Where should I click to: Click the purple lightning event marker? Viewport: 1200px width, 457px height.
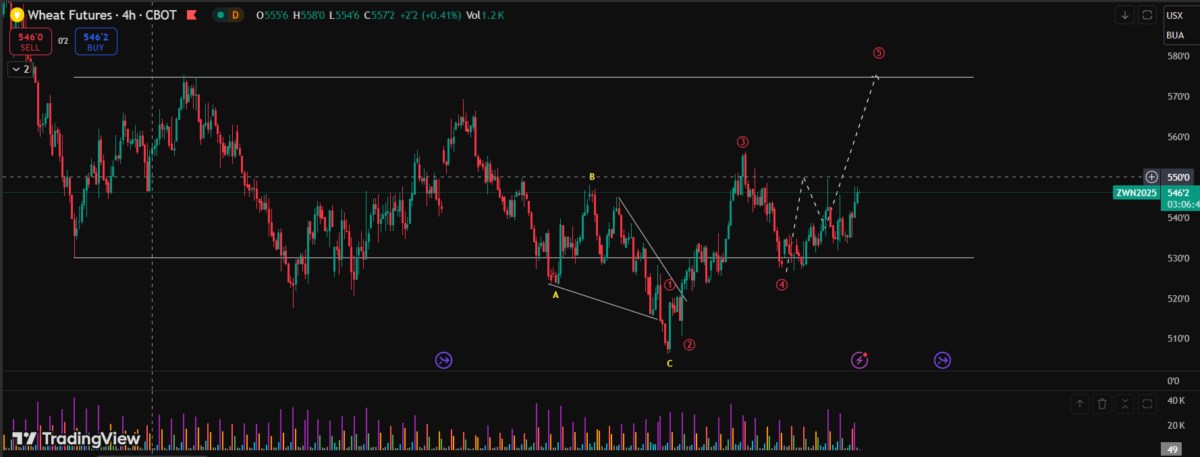859,359
